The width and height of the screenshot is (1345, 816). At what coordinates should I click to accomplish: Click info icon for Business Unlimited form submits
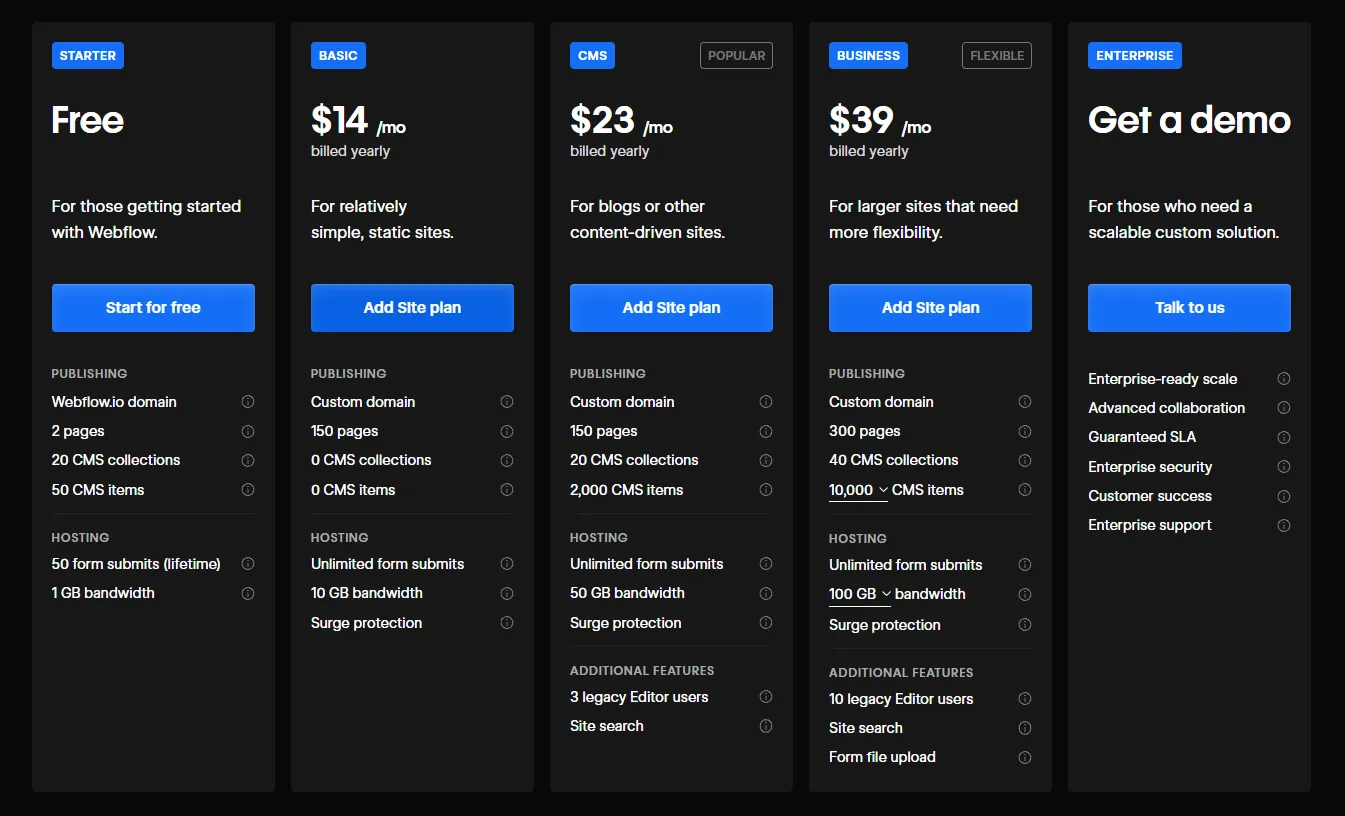click(x=1025, y=565)
